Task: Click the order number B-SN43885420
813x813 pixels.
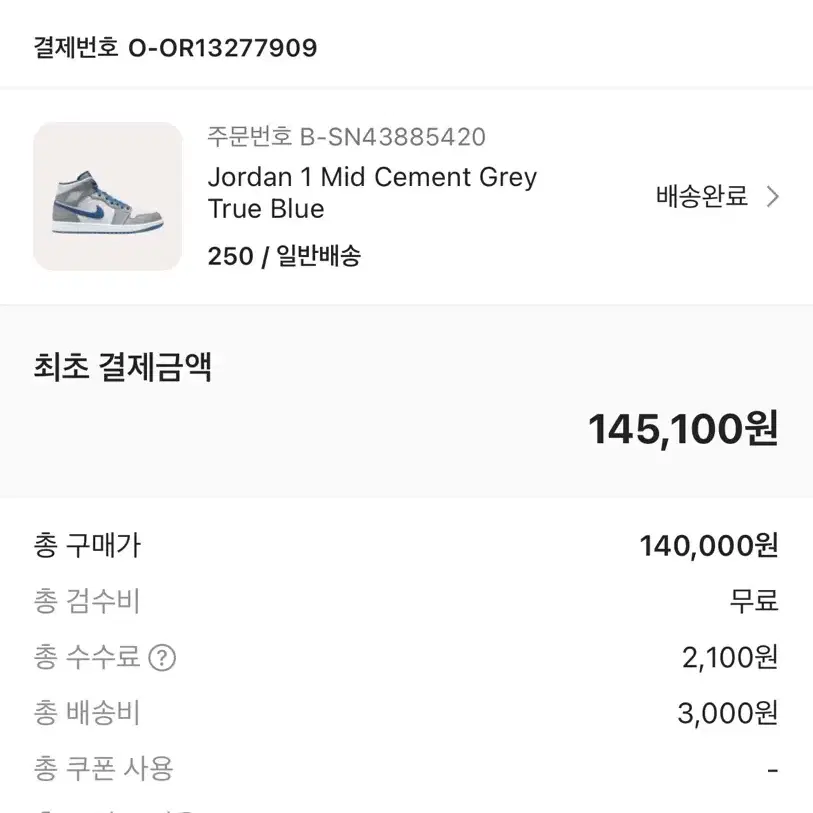Action: [x=393, y=137]
